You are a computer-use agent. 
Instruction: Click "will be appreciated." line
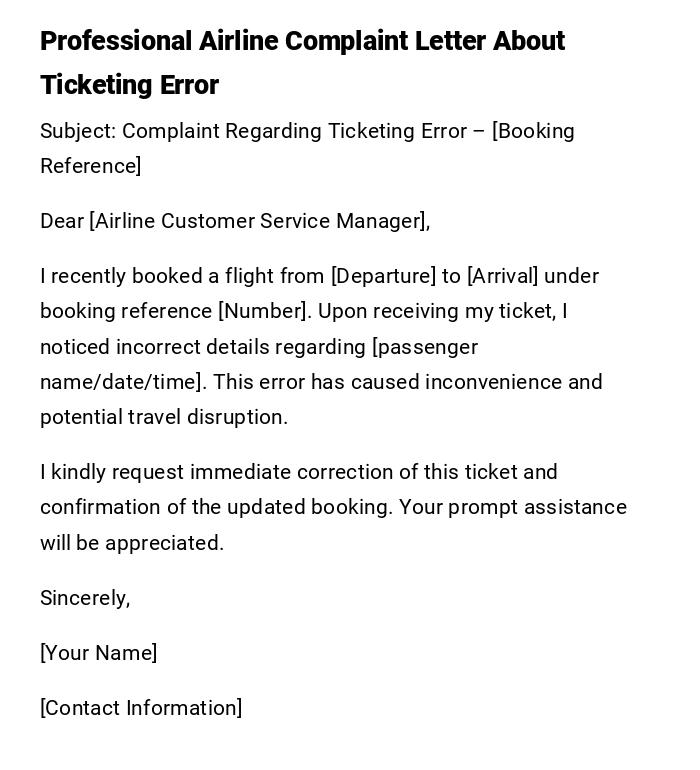pyautogui.click(x=132, y=543)
